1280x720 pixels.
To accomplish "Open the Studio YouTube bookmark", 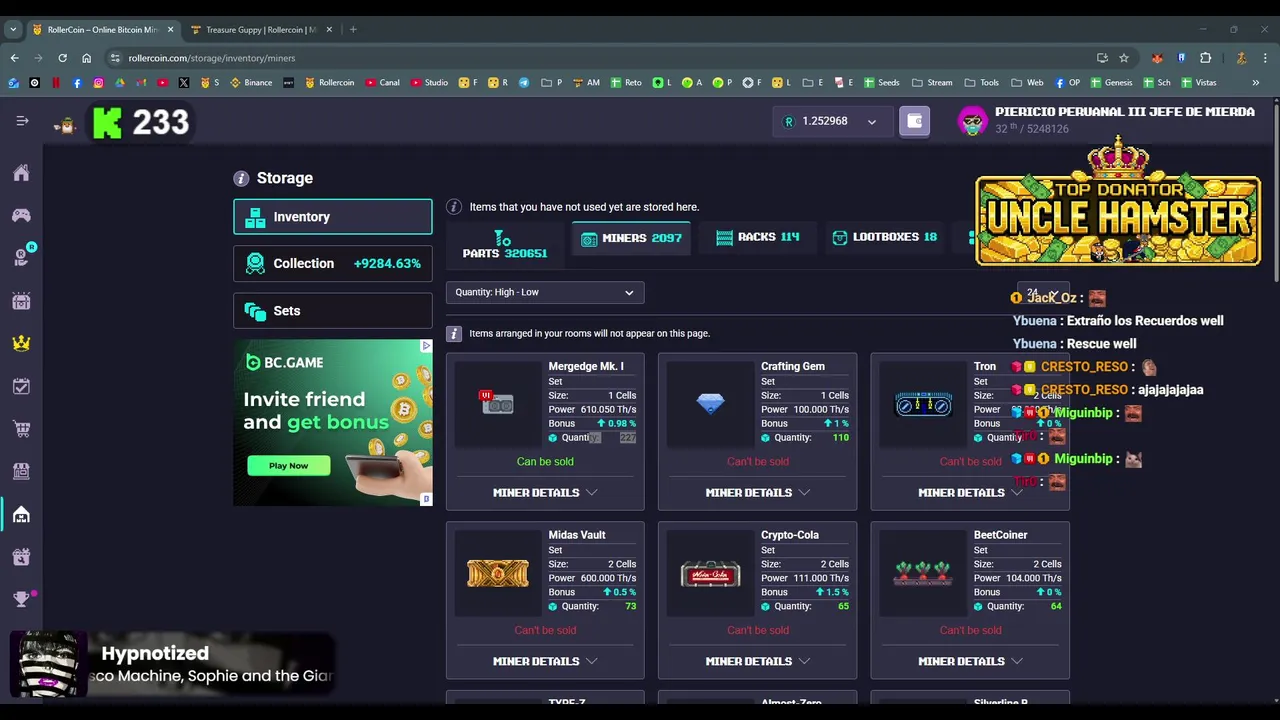I will [429, 83].
